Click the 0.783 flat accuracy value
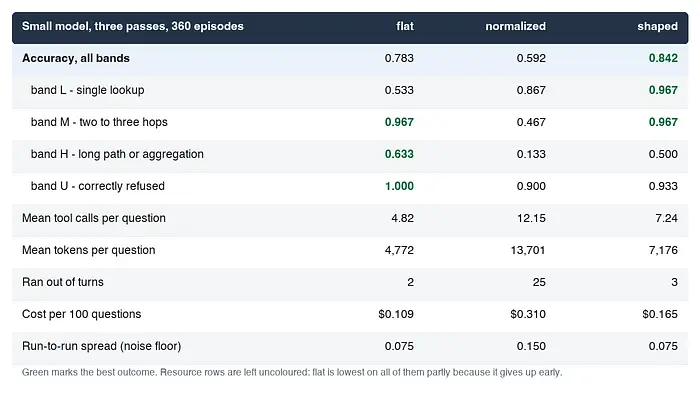 coord(399,59)
